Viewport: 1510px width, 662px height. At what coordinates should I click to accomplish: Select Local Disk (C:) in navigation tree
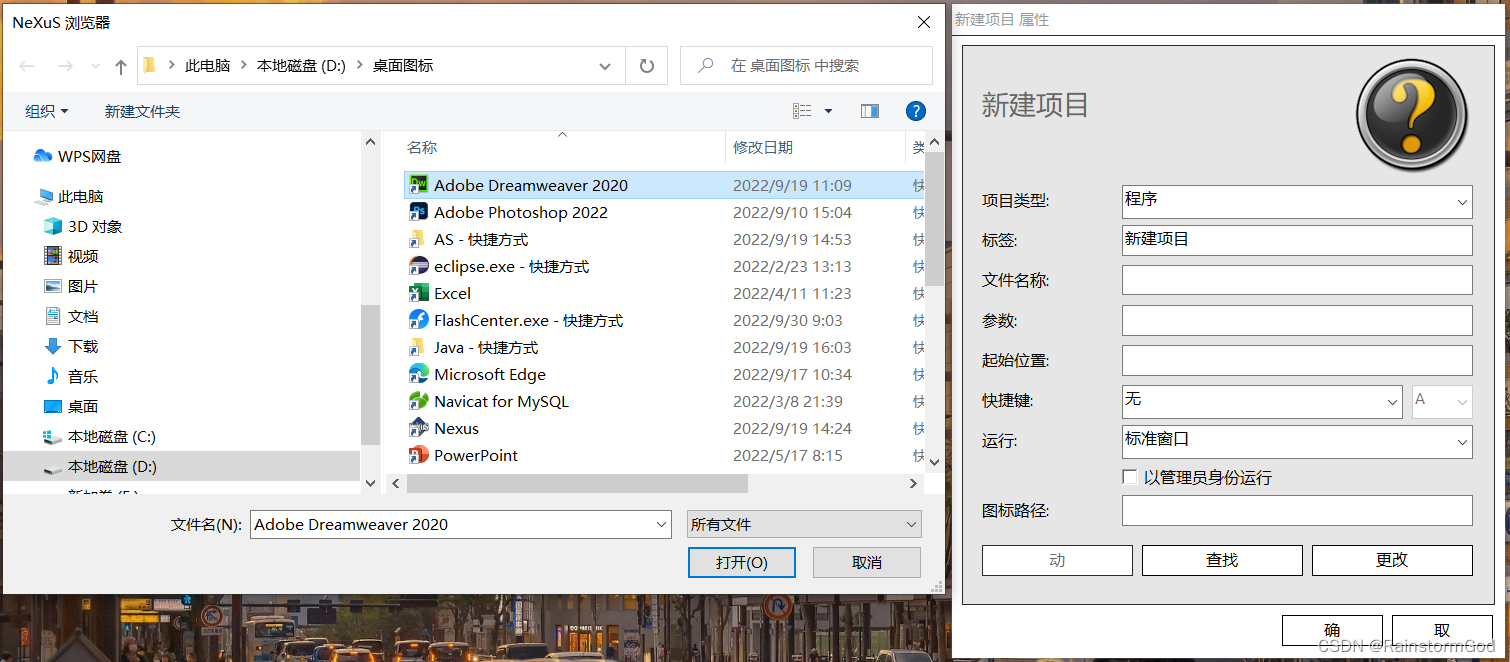pyautogui.click(x=100, y=436)
